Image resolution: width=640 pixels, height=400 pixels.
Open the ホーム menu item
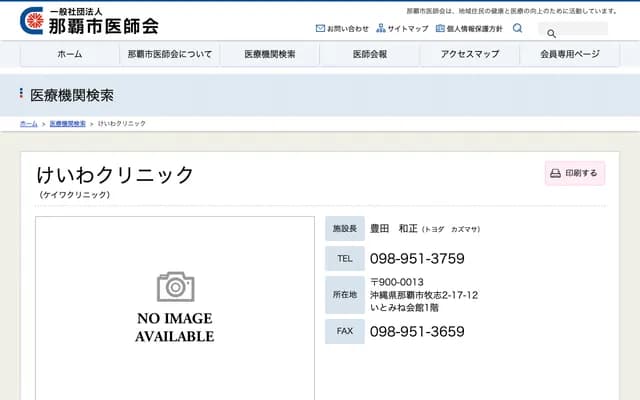point(69,54)
